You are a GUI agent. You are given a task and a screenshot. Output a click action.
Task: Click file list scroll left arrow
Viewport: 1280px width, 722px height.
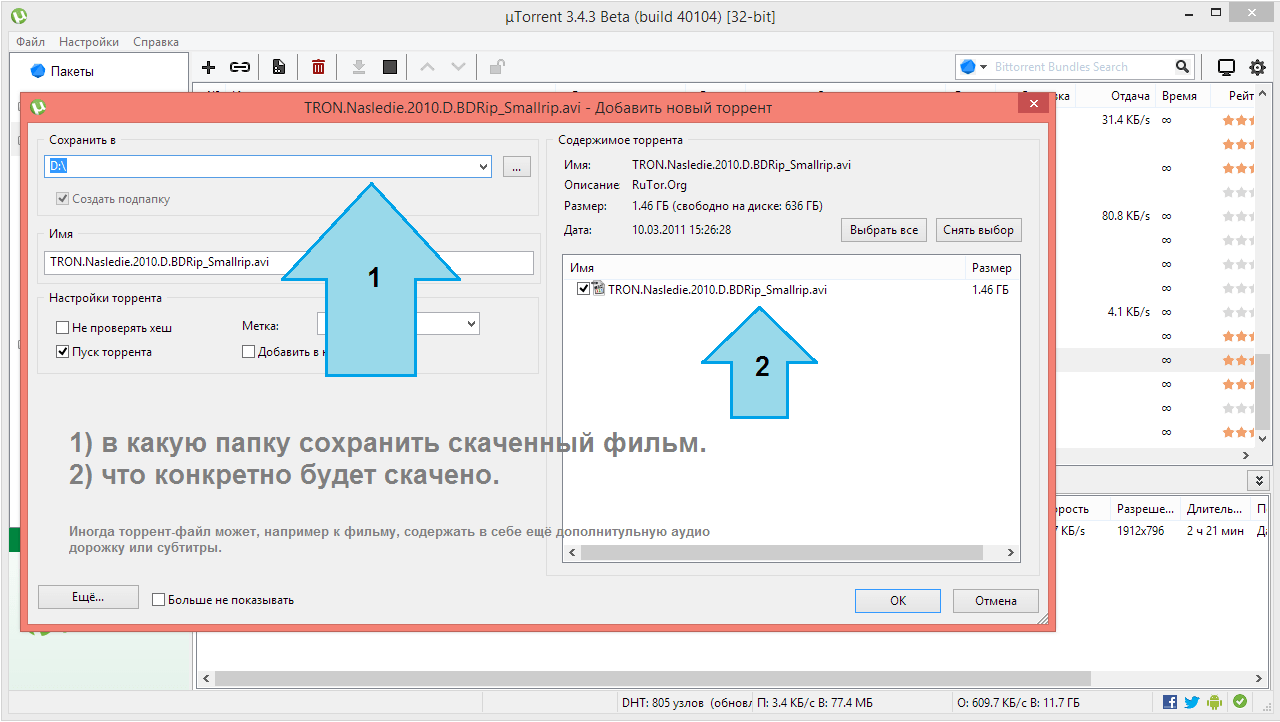pos(571,552)
